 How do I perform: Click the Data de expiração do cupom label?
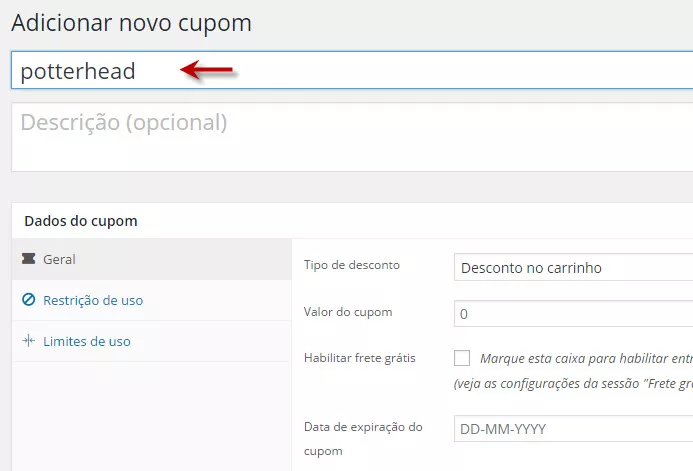click(363, 439)
